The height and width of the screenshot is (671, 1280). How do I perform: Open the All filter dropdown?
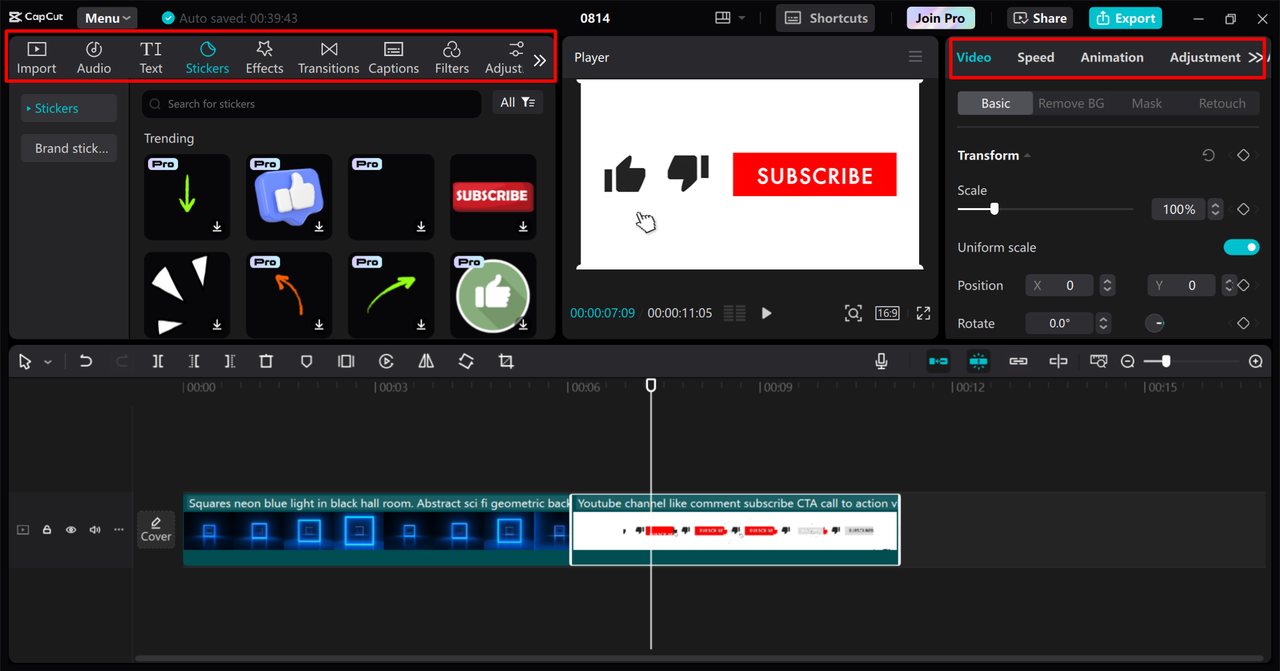(x=518, y=102)
